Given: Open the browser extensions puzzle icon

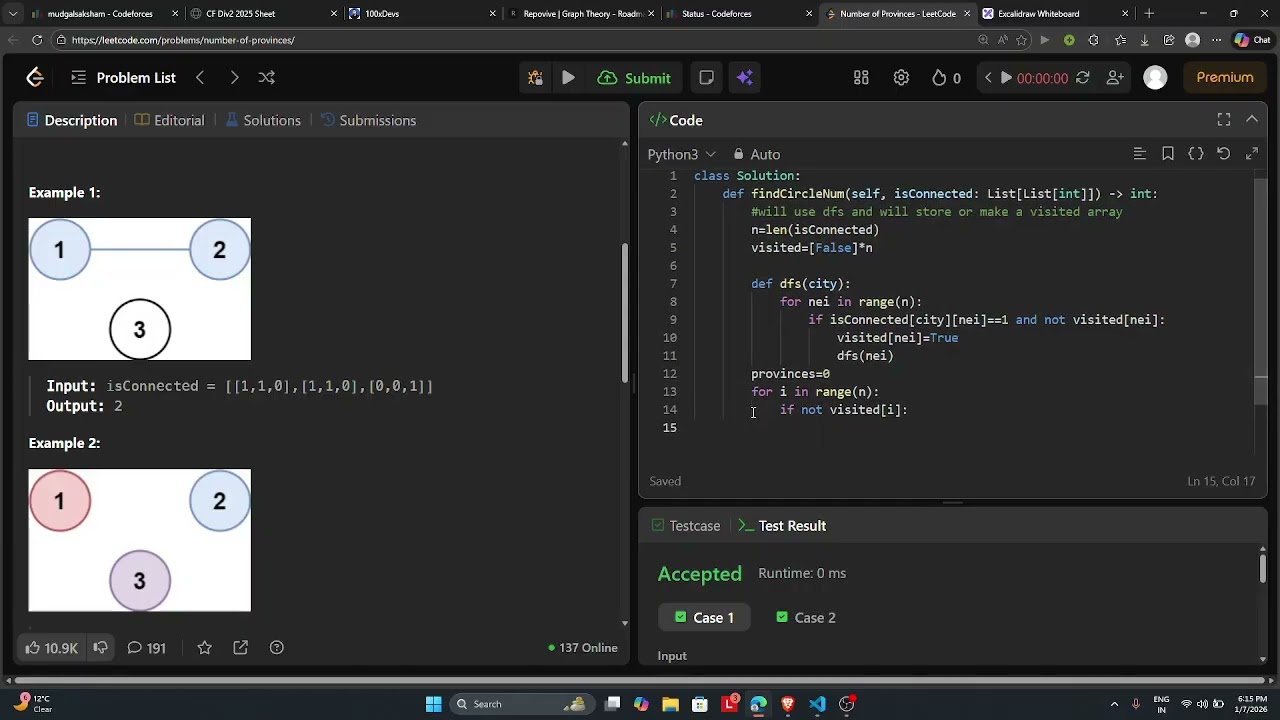Looking at the screenshot, I should (x=1094, y=40).
